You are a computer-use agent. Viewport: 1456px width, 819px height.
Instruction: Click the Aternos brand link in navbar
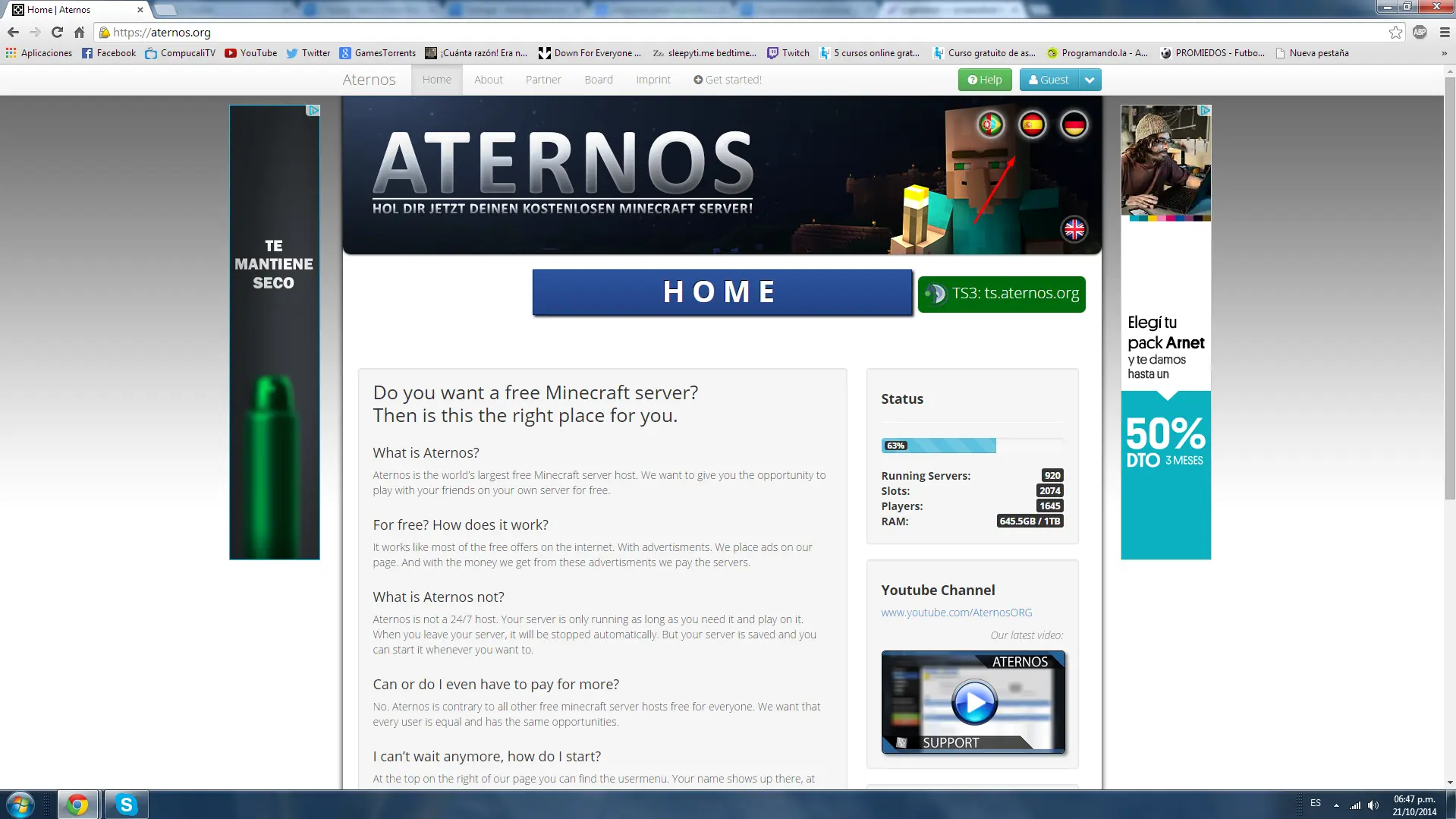click(x=369, y=80)
